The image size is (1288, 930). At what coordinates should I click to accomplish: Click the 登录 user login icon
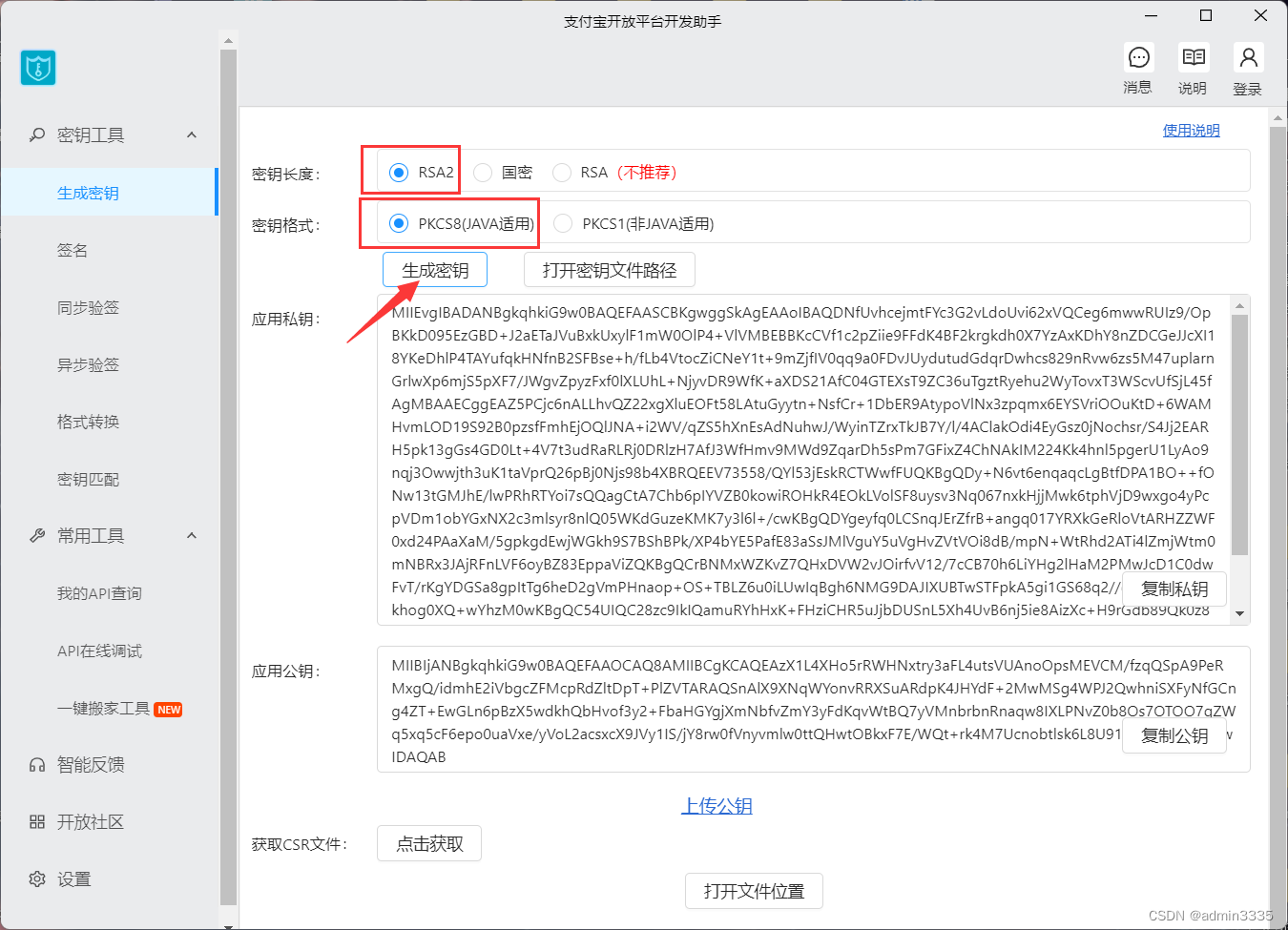1248,58
